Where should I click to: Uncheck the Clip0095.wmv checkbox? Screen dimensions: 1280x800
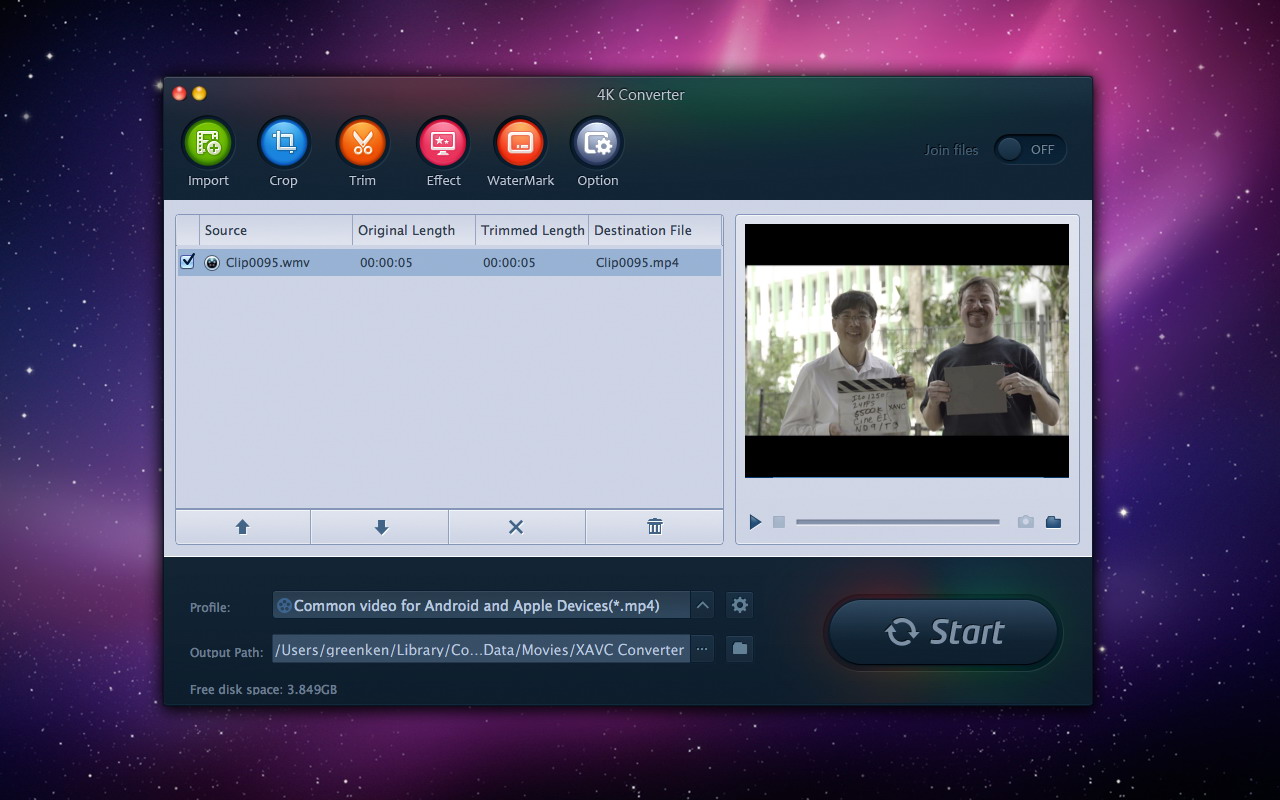(187, 262)
